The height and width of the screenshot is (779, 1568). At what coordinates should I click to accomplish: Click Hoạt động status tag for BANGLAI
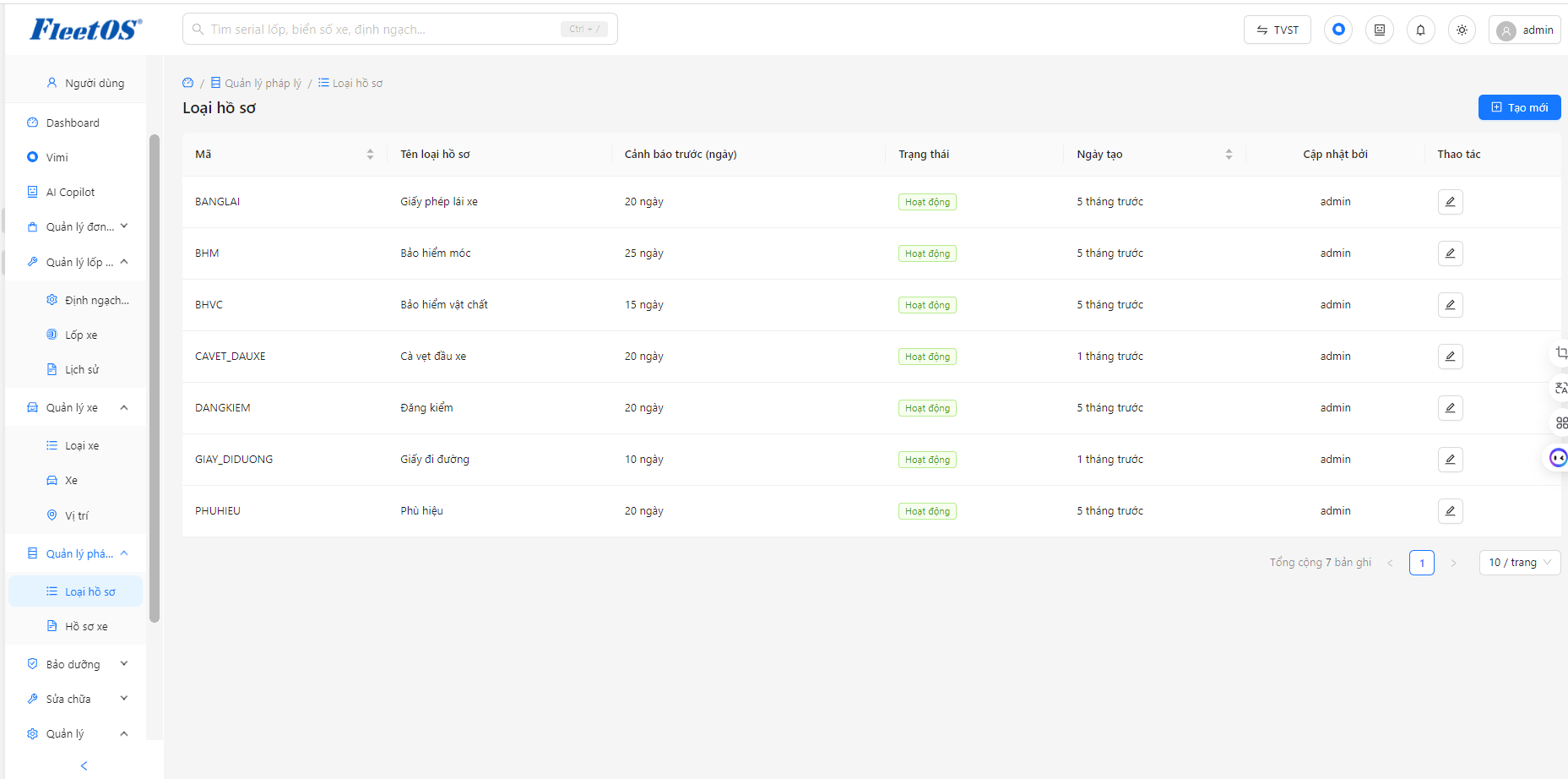click(927, 202)
